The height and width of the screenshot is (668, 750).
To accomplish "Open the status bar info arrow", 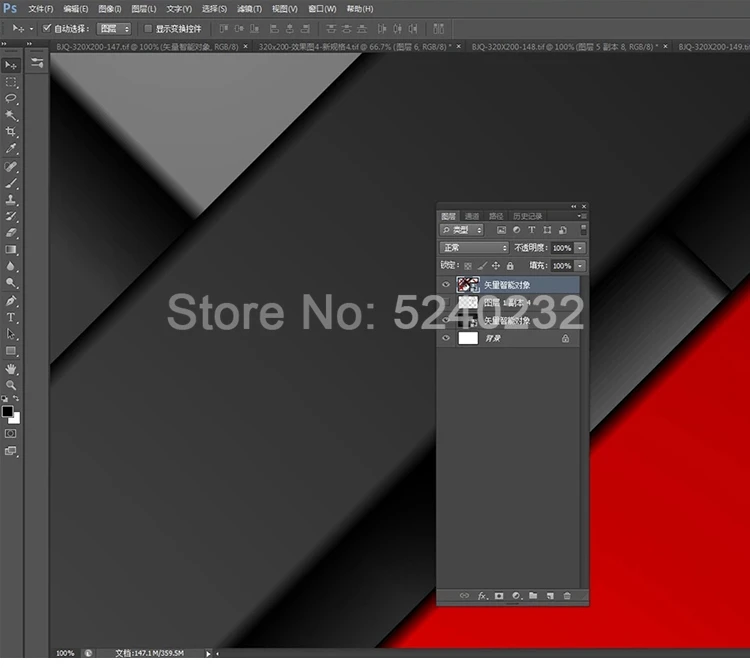I will coord(208,653).
